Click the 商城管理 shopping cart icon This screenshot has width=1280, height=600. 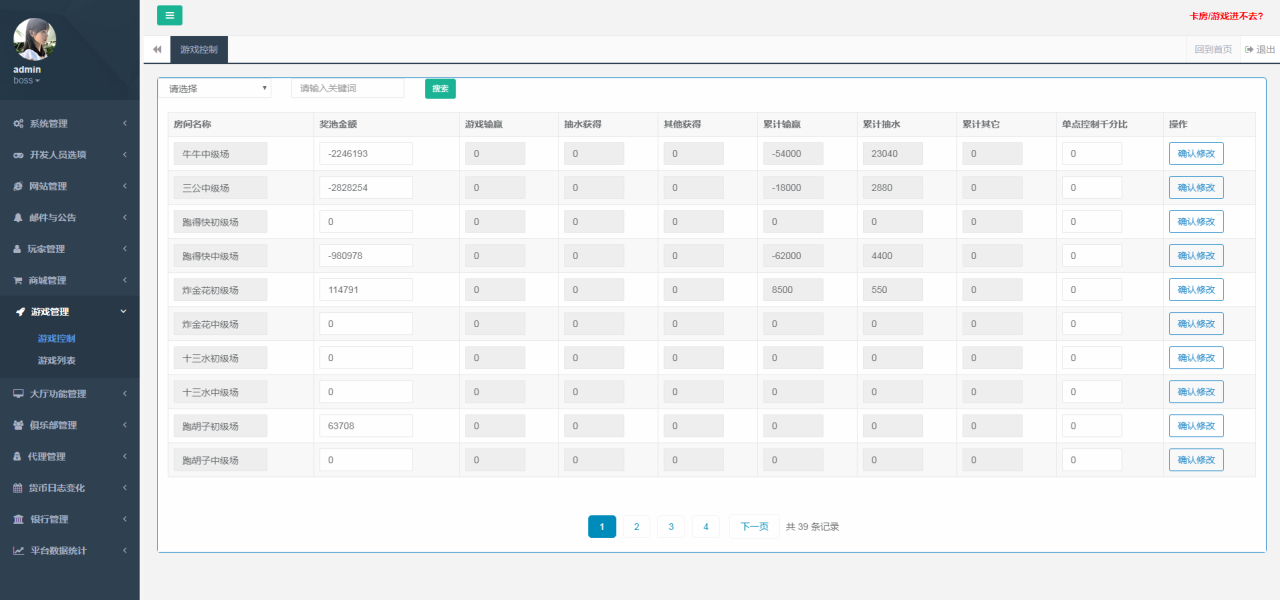coord(18,281)
